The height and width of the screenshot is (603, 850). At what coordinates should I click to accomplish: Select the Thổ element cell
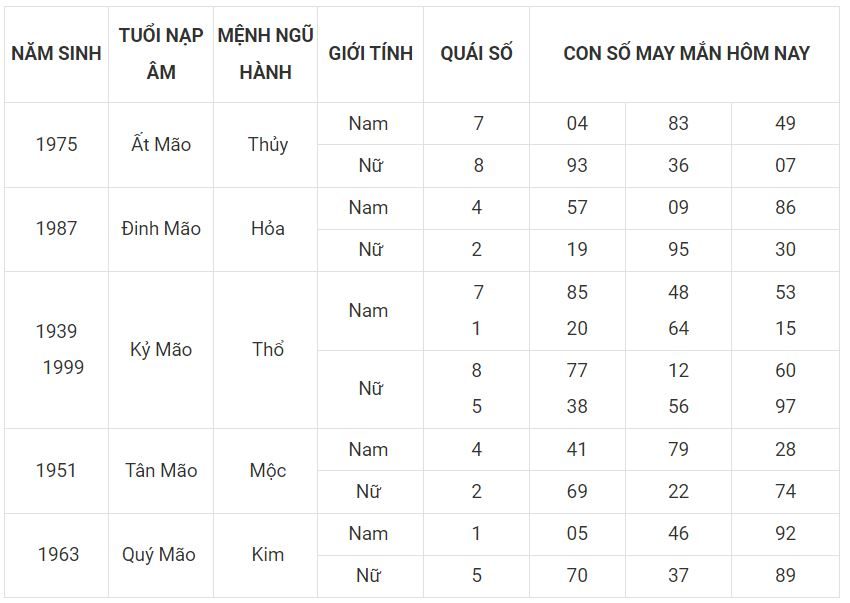[x=268, y=350]
